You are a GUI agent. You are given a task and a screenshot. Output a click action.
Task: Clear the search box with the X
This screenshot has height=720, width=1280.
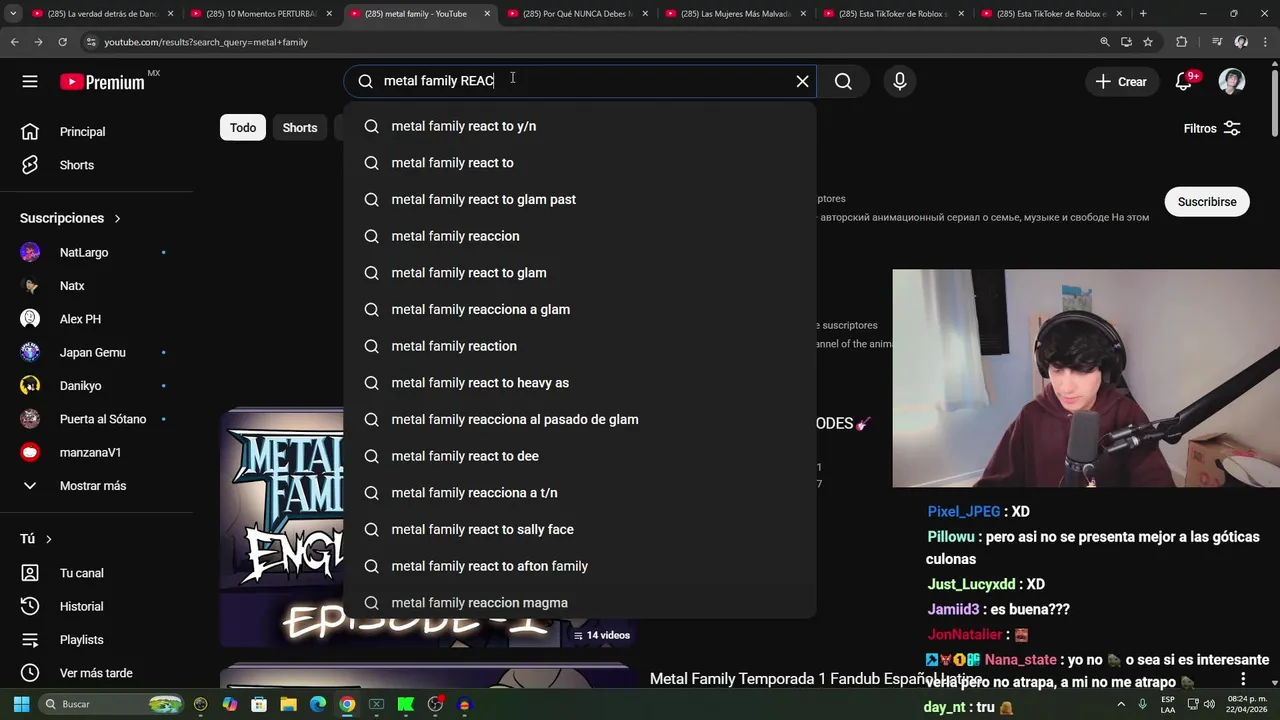coord(802,81)
